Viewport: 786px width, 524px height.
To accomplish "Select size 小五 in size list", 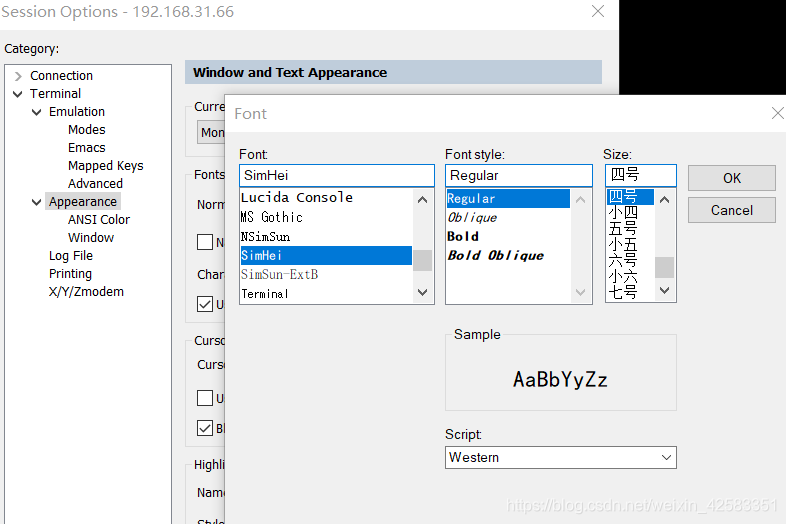I will [630, 245].
